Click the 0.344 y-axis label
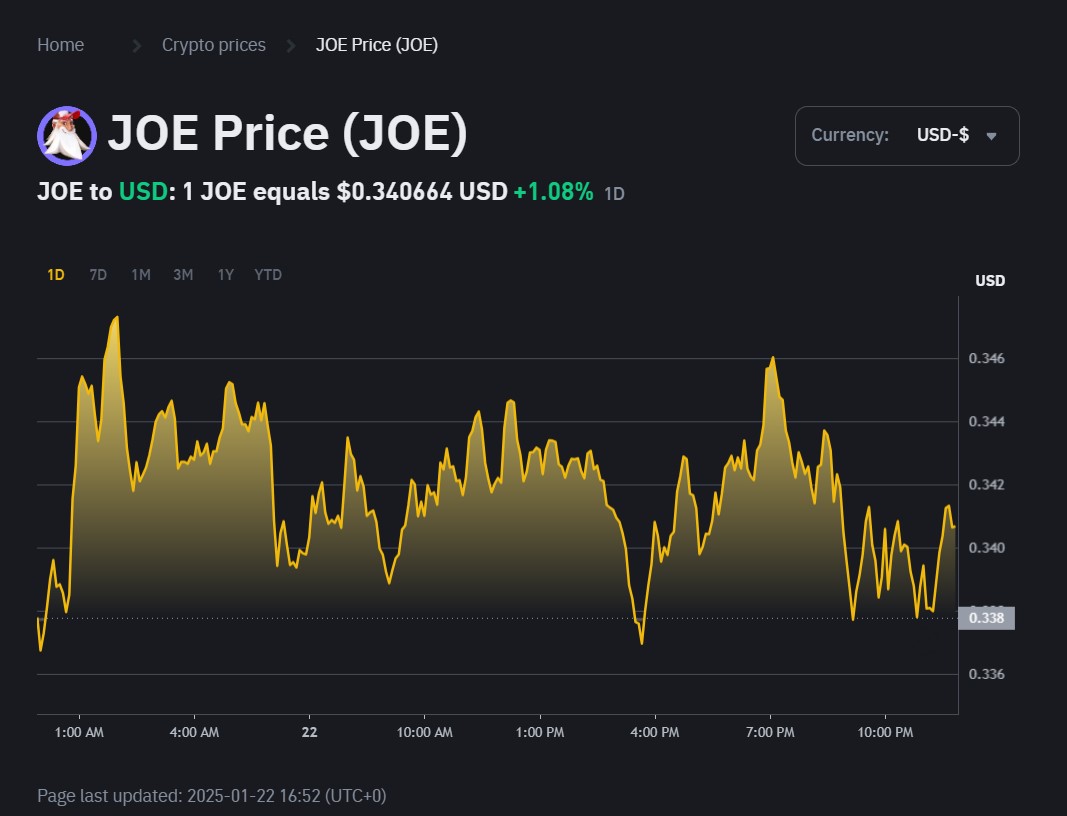 [x=987, y=421]
